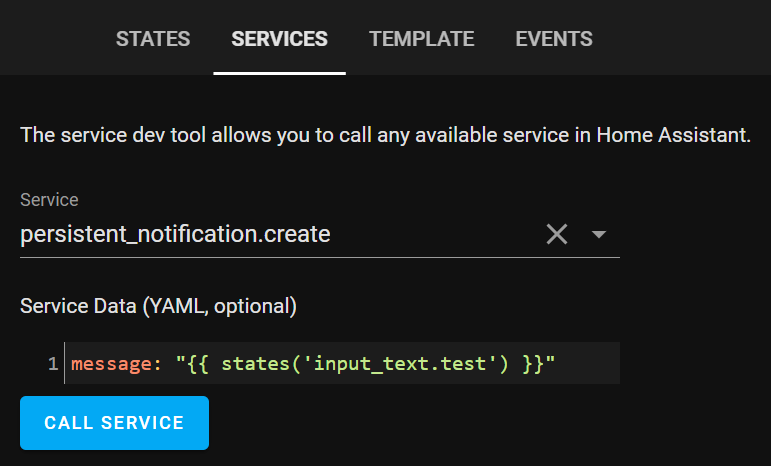Place cursor on the message key in YAML
This screenshot has height=466, width=771.
tap(112, 364)
